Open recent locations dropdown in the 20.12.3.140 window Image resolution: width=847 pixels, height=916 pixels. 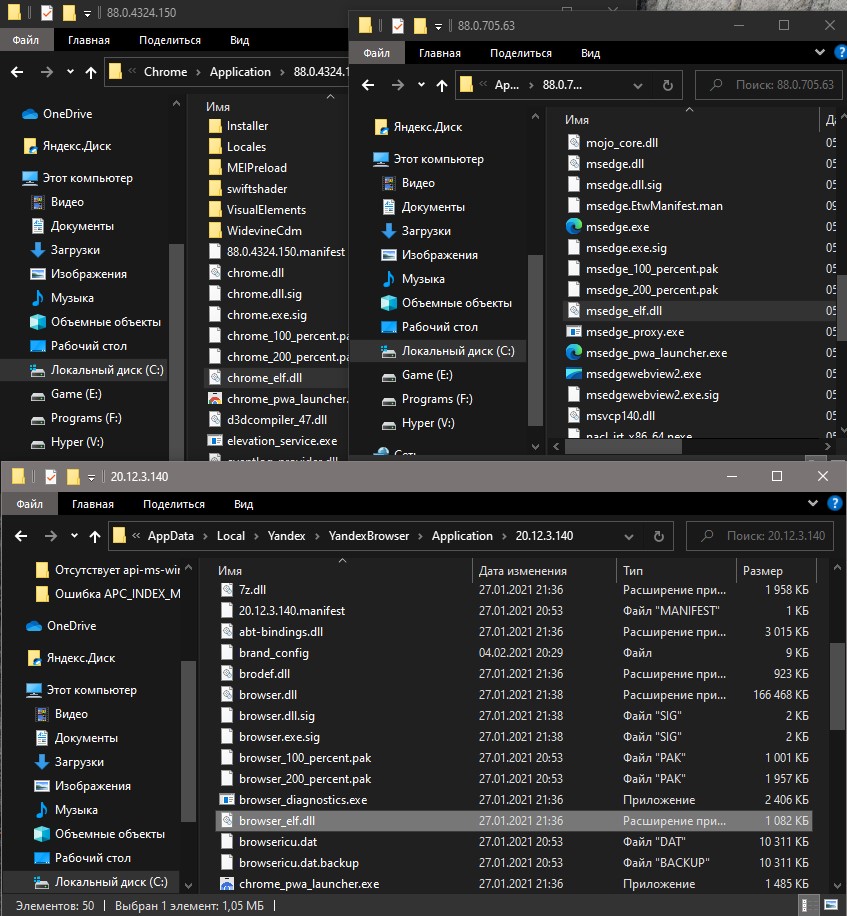74,536
